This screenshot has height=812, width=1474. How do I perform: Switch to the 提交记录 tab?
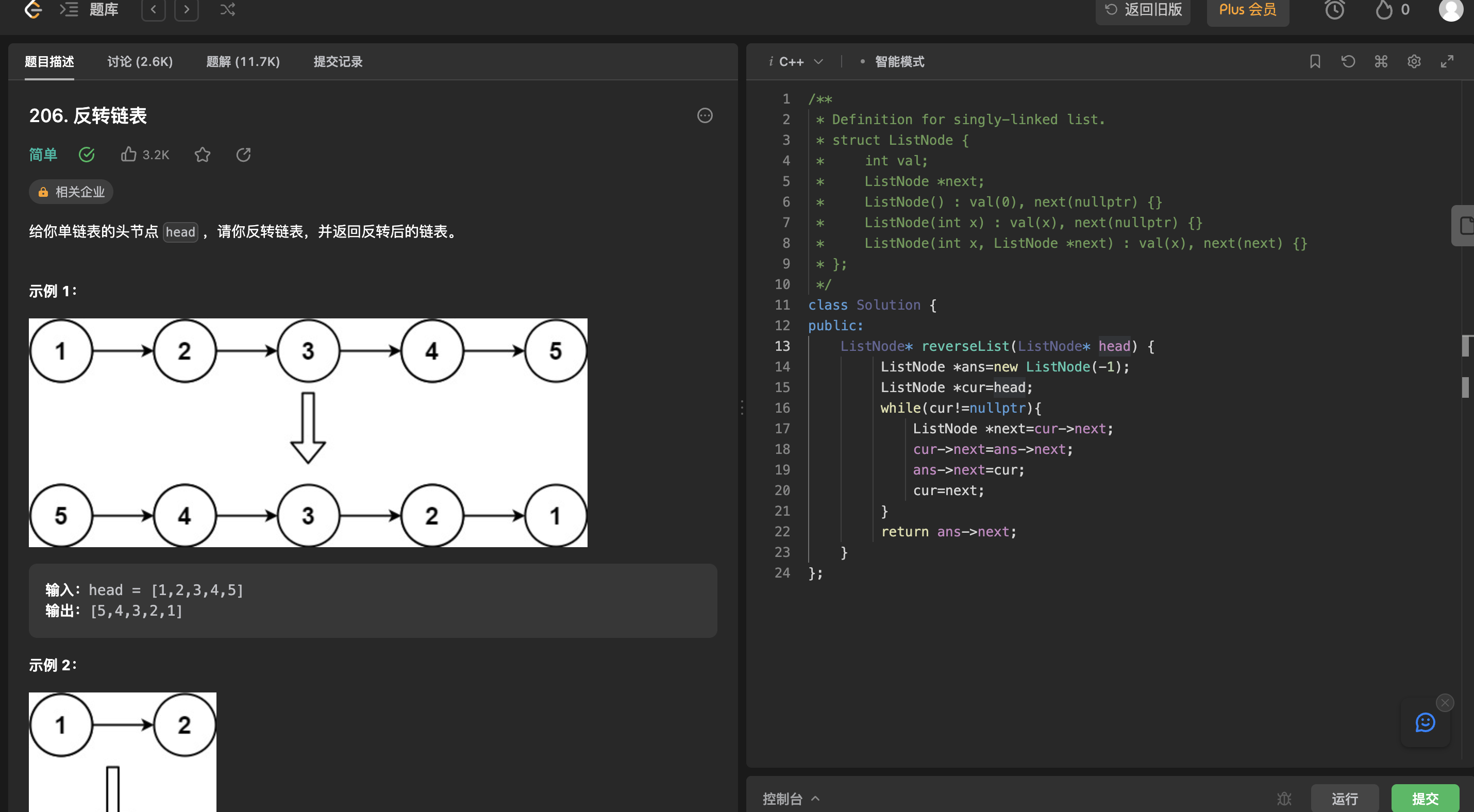(x=338, y=61)
